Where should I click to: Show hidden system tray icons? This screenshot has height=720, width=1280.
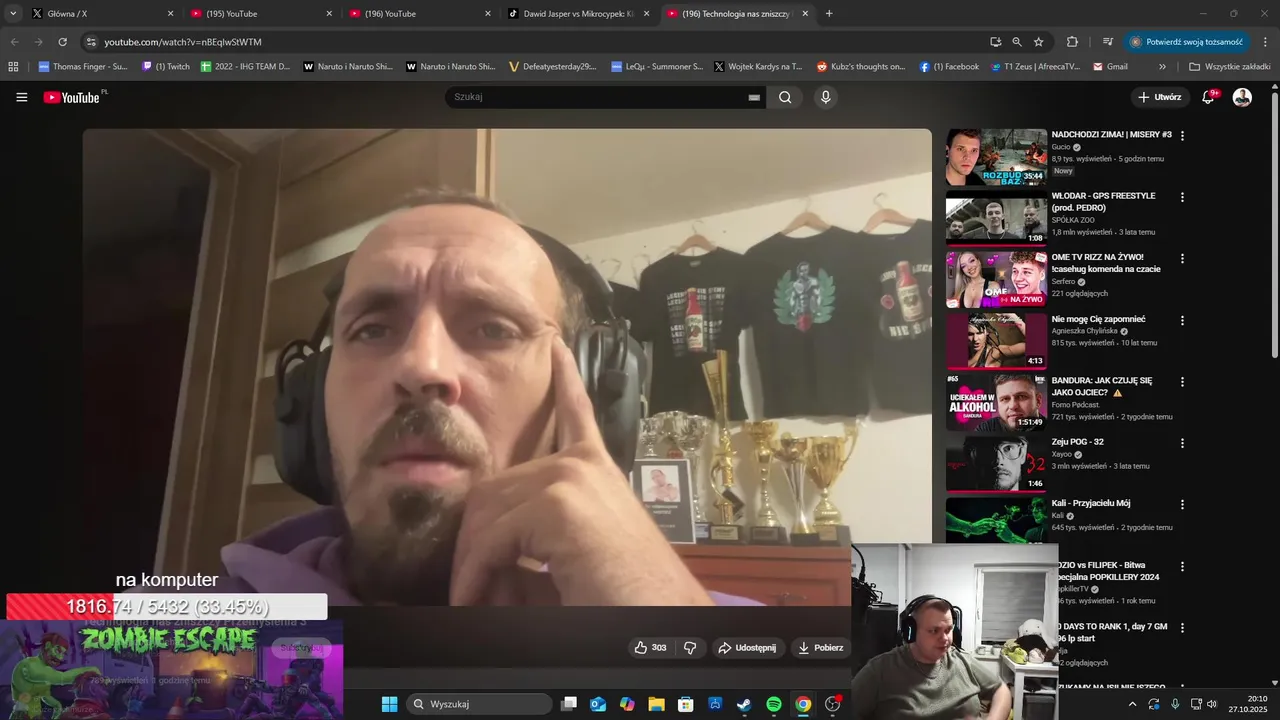pyautogui.click(x=1132, y=704)
